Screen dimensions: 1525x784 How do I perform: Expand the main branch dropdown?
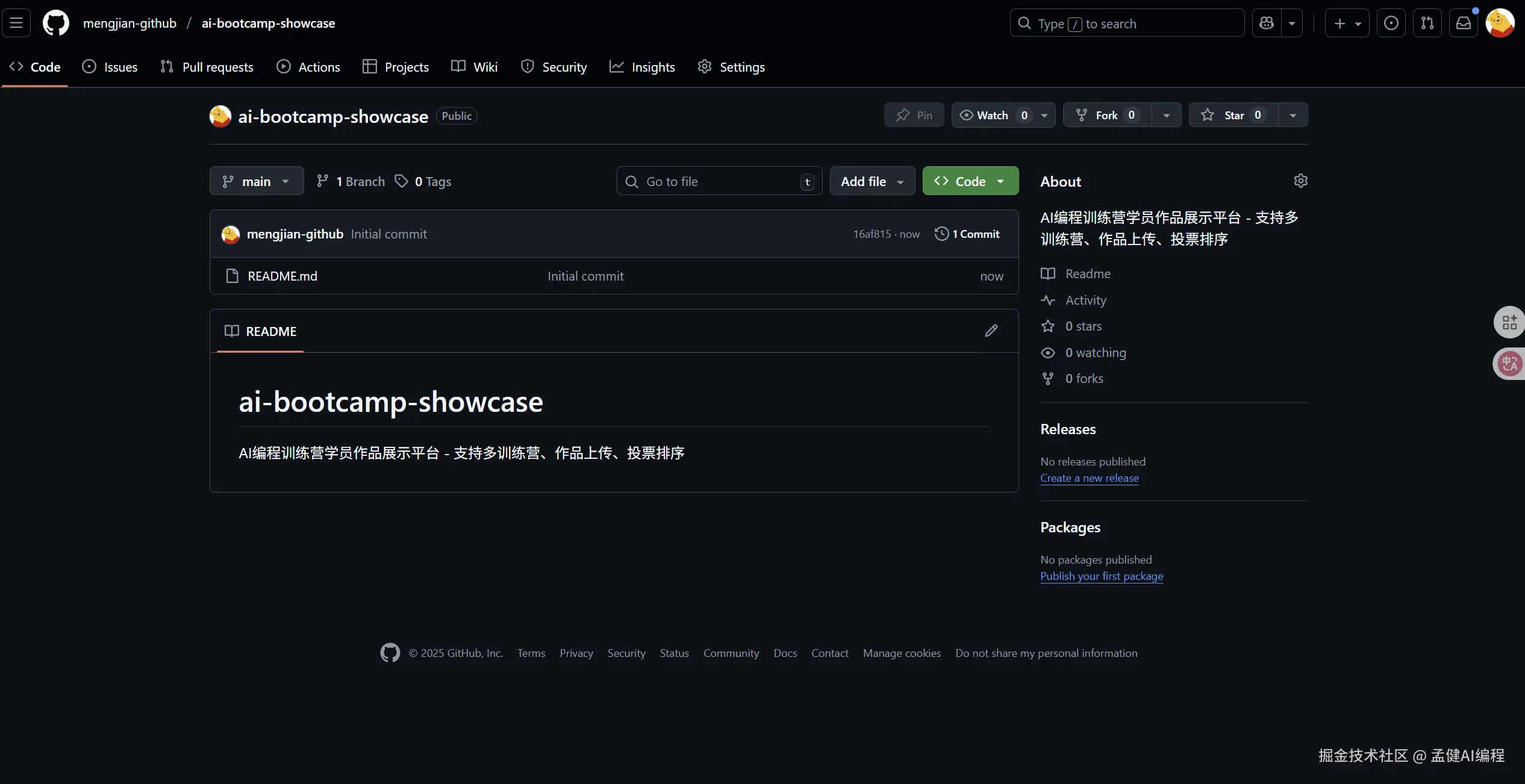coord(257,181)
